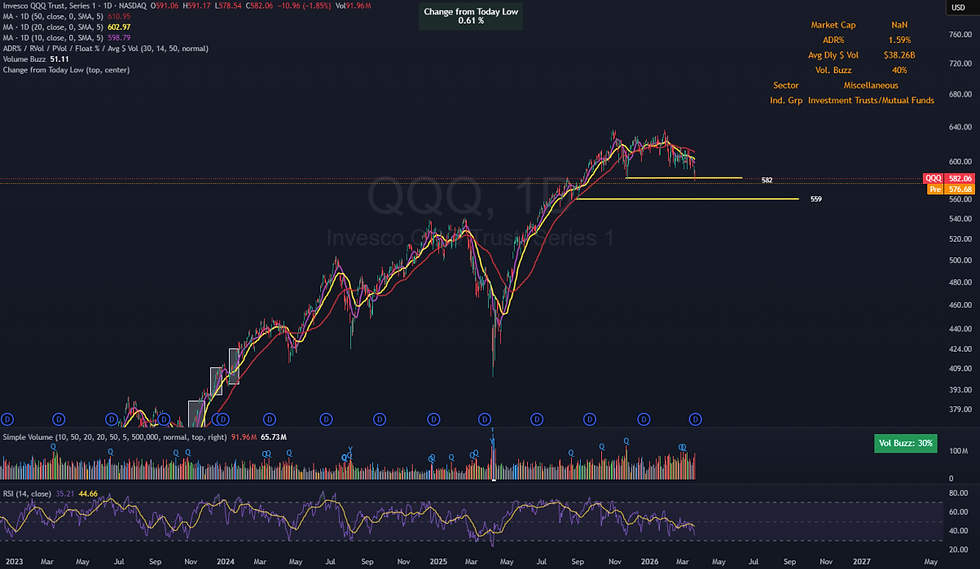Click the 2024 label on the time axis

[x=226, y=561]
